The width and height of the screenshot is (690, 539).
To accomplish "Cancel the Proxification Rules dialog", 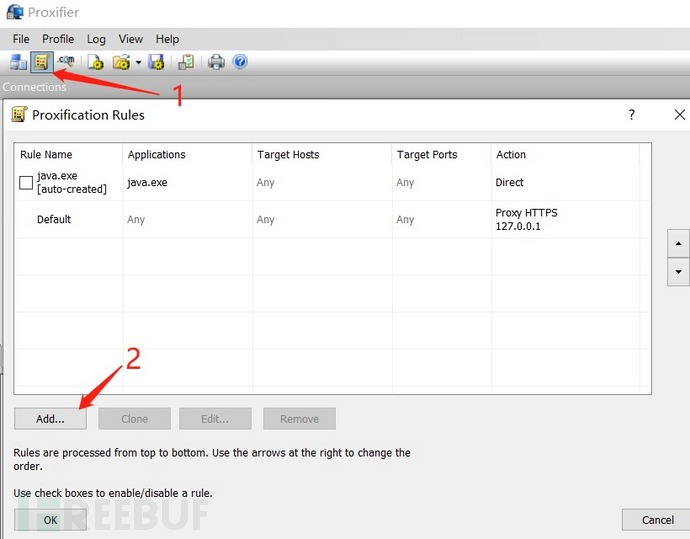I will (657, 520).
